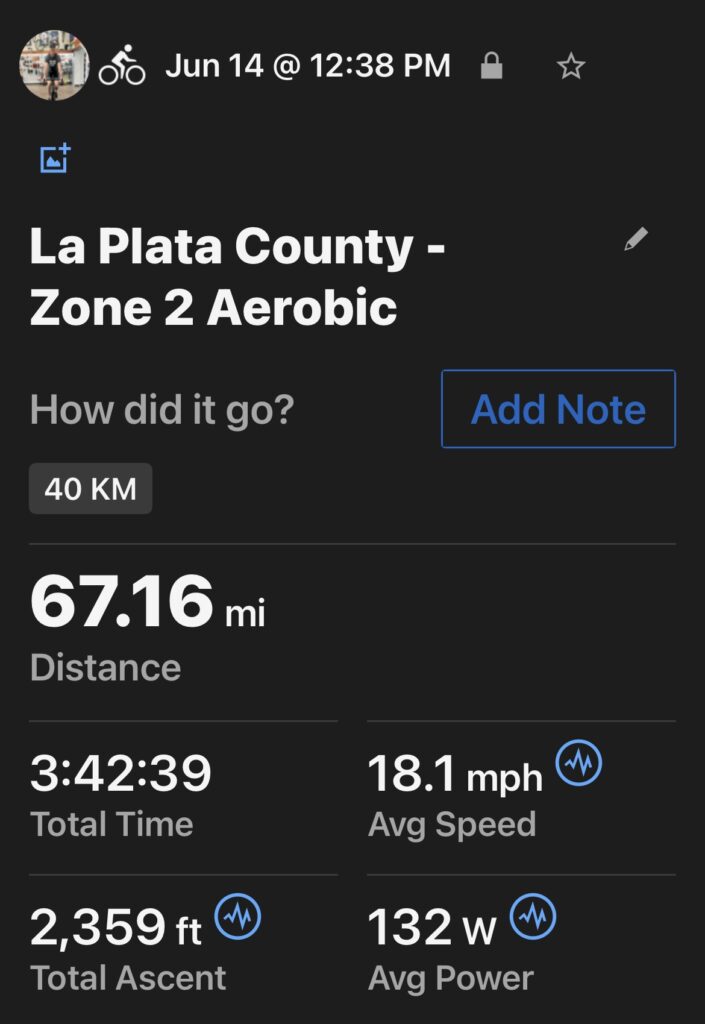Tap the 18.1 mph avg speed value
Image resolution: width=705 pixels, height=1024 pixels.
point(455,774)
